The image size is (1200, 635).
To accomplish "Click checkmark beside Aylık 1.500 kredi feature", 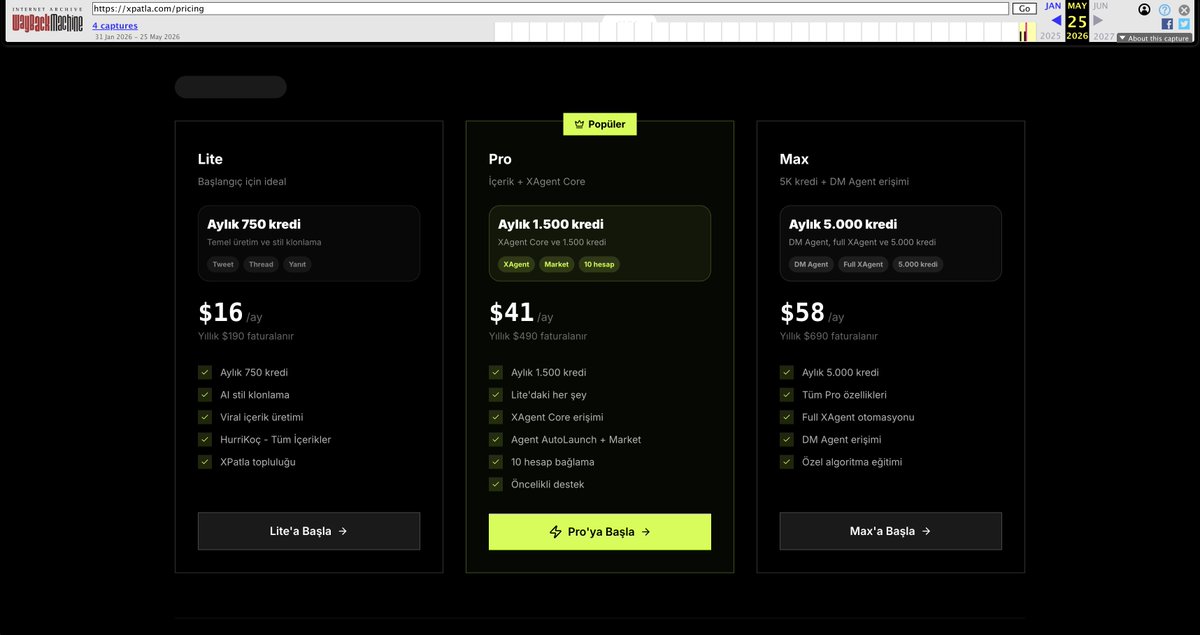I will coord(496,372).
